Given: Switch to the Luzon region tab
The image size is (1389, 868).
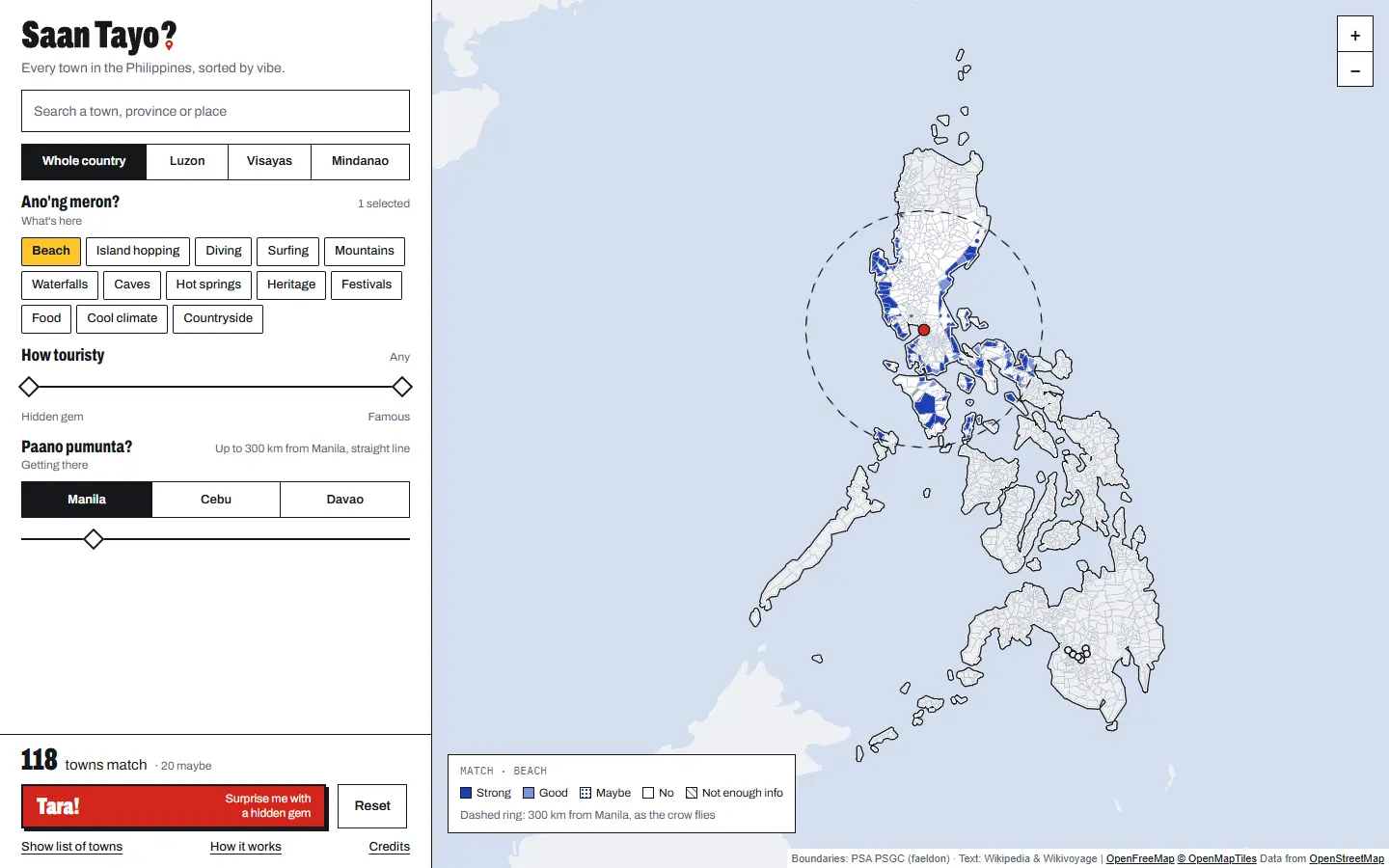Looking at the screenshot, I should point(187,161).
